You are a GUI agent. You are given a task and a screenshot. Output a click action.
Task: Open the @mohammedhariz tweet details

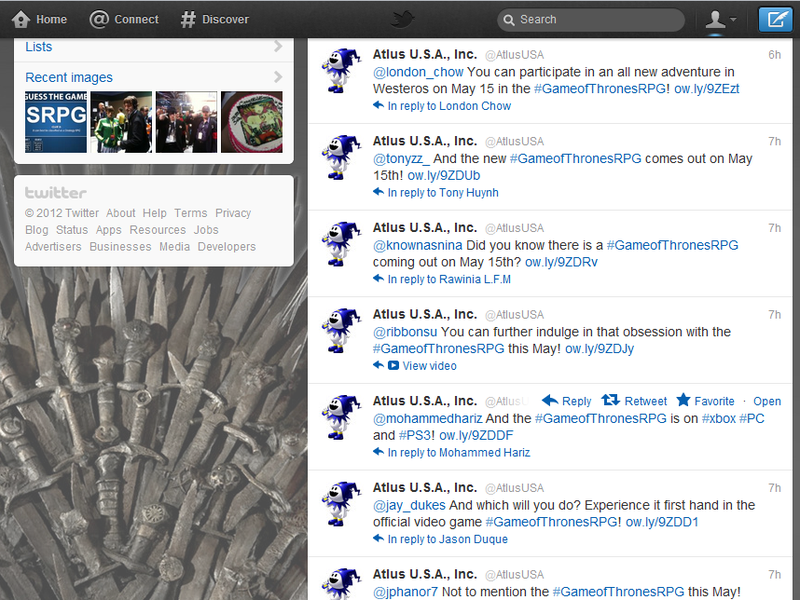pyautogui.click(x=767, y=402)
